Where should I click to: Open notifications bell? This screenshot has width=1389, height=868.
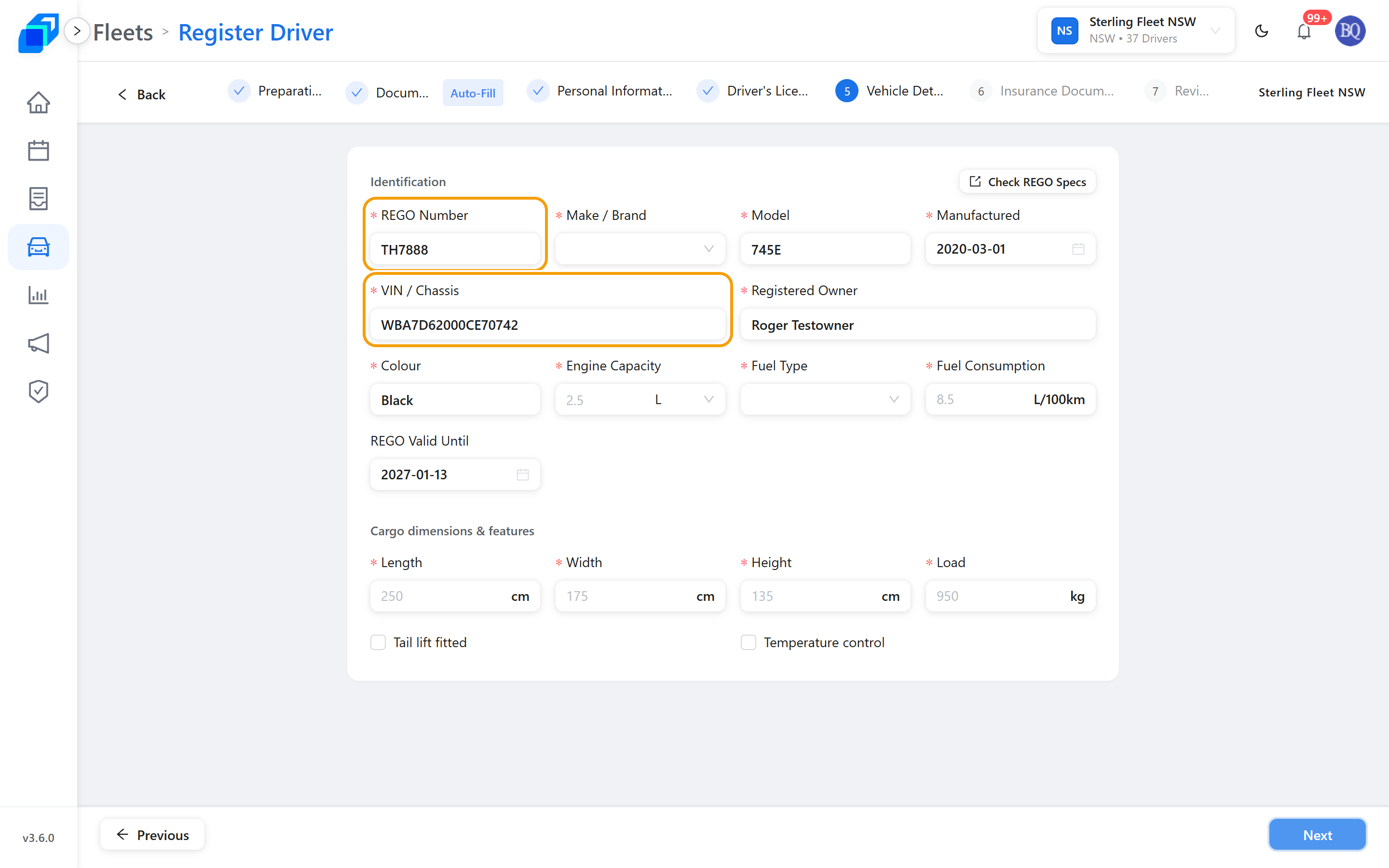coord(1304,31)
